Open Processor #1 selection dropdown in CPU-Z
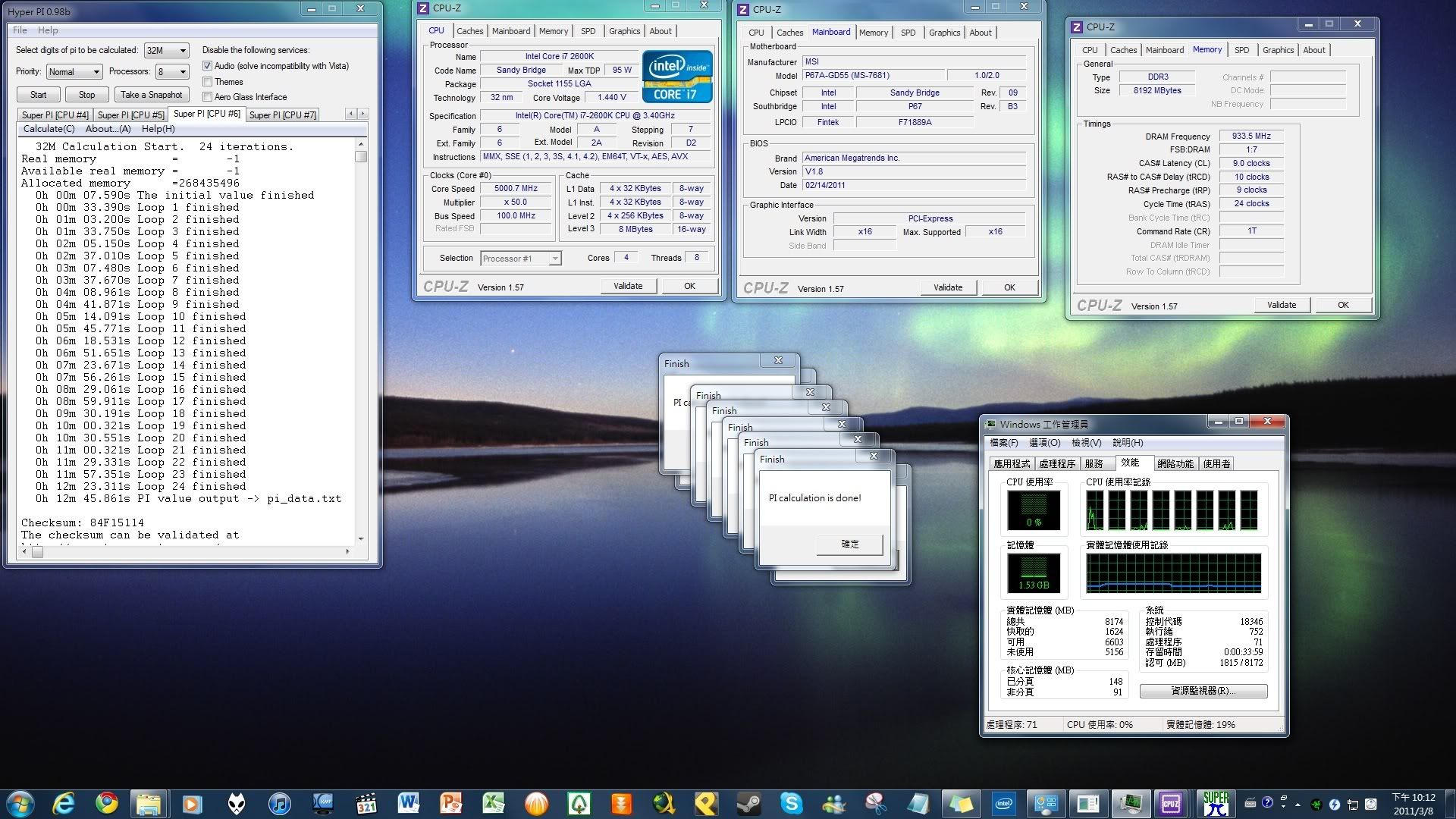 point(520,259)
